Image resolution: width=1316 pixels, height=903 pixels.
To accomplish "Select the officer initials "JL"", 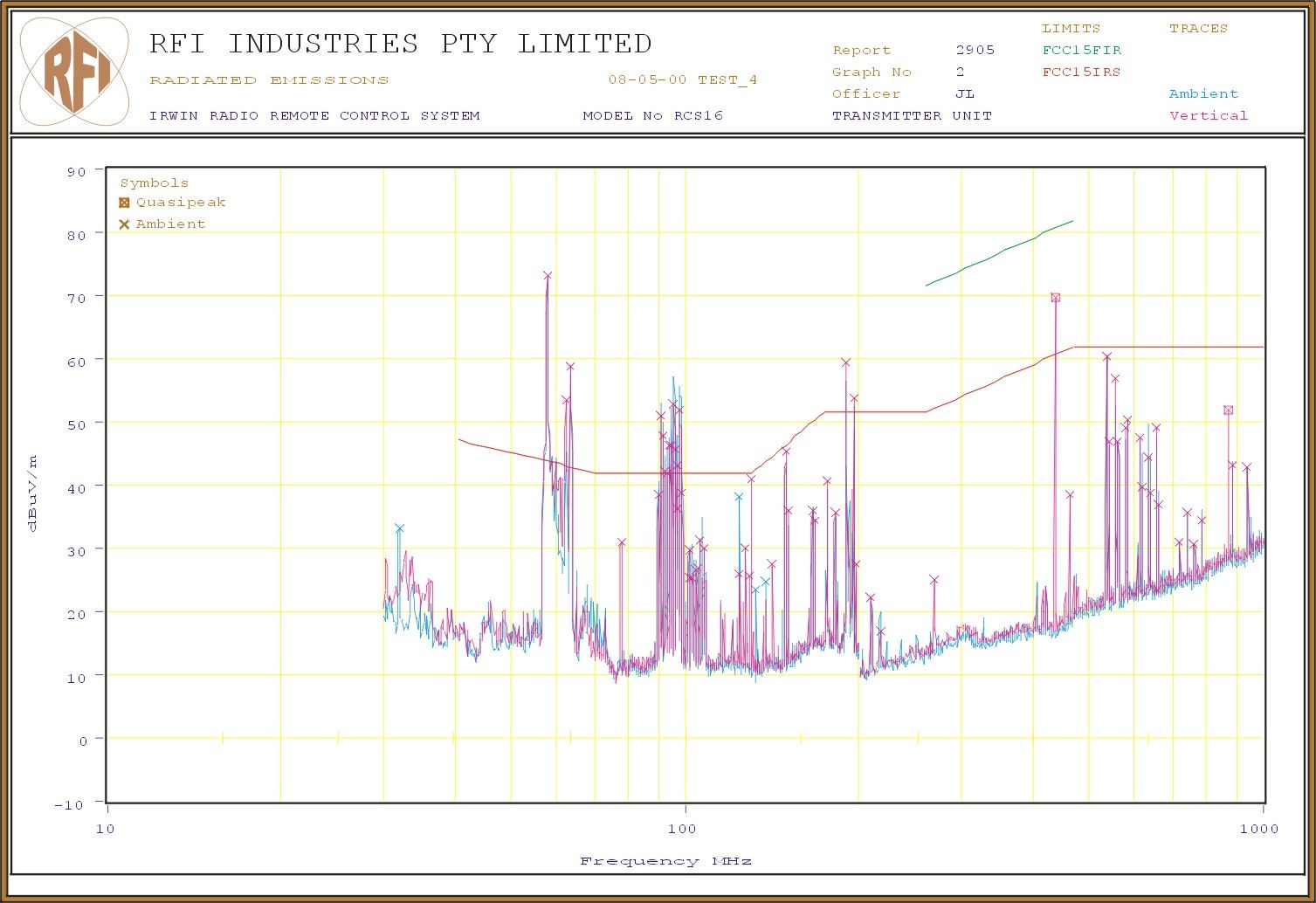I will 965,93.
